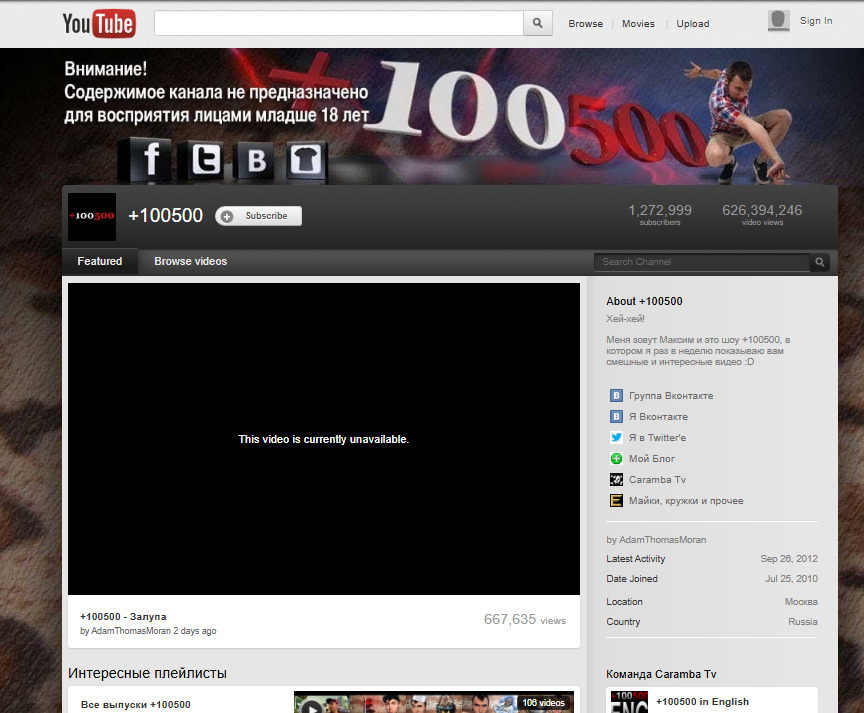Viewport: 864px width, 713px height.
Task: Click the +100500 channel name heading
Action: (165, 215)
